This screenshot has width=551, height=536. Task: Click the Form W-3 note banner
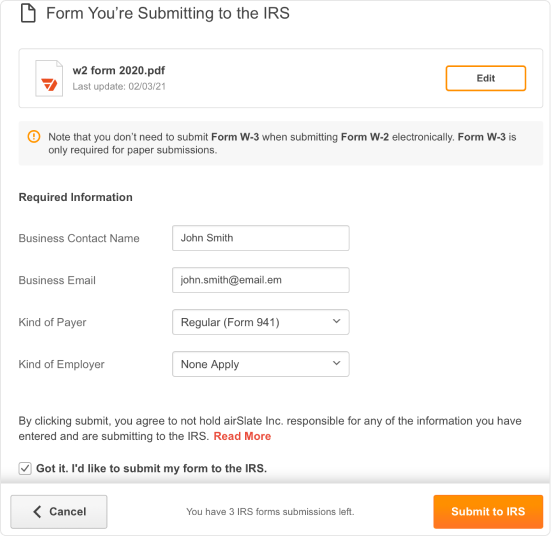281,143
